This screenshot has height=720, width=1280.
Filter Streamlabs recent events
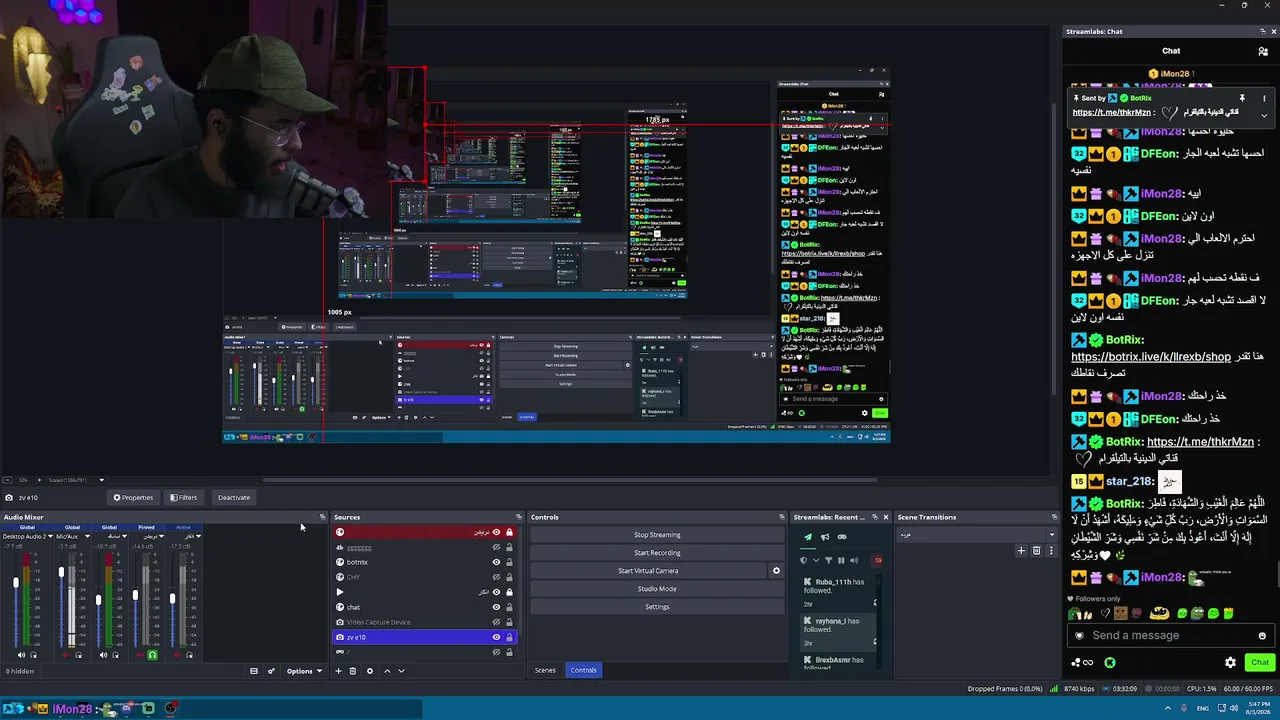[x=828, y=560]
